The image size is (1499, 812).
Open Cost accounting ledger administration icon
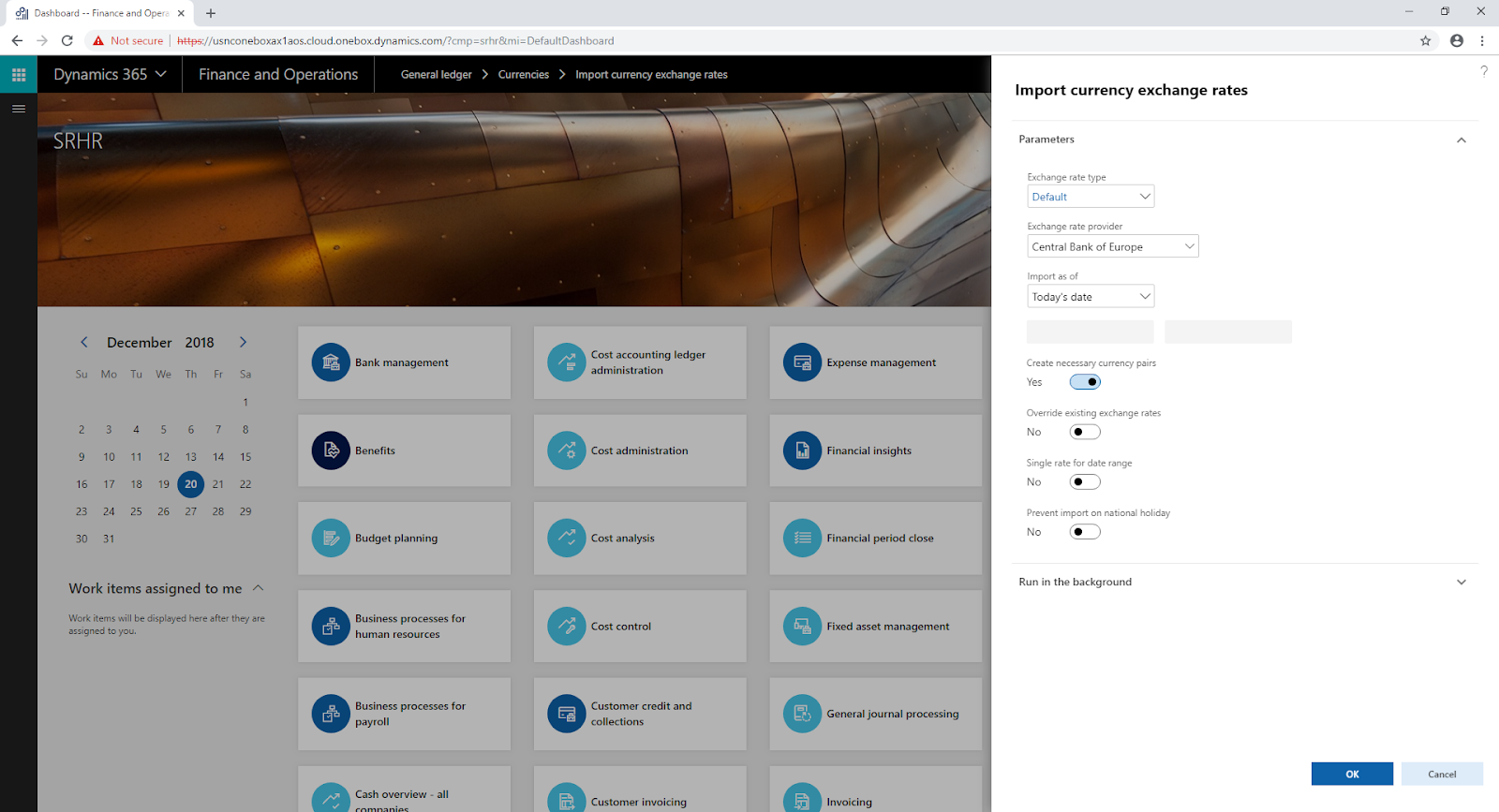tap(567, 362)
